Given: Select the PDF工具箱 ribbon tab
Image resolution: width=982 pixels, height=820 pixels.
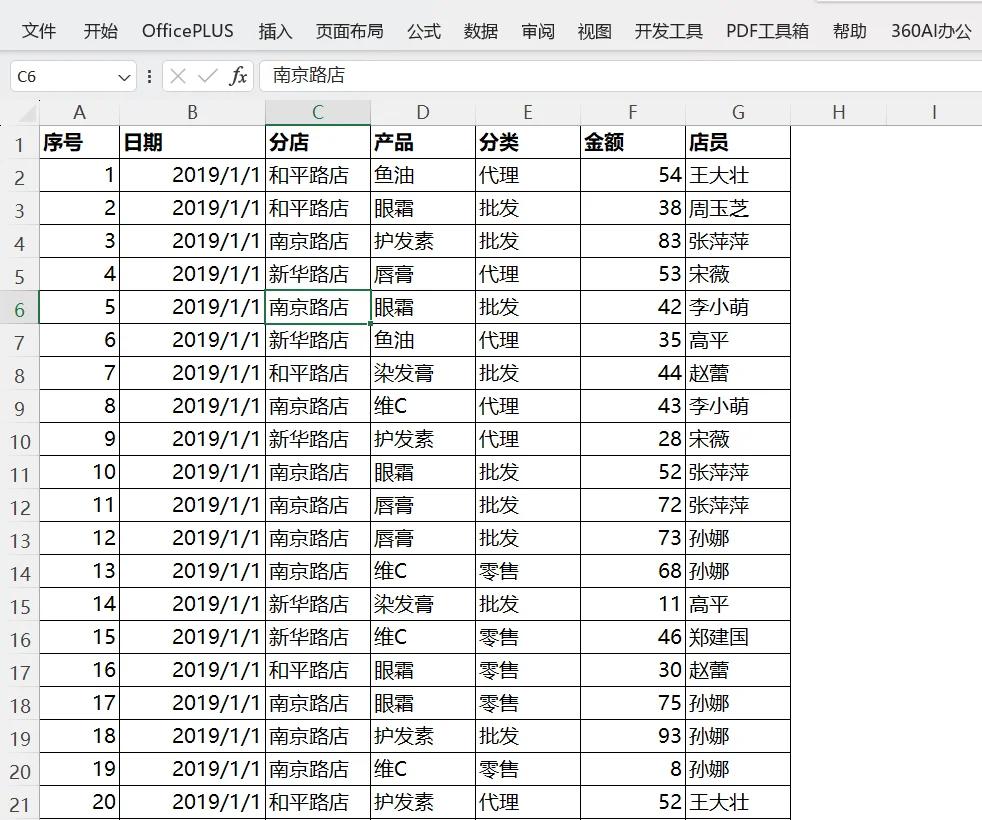Looking at the screenshot, I should [x=765, y=31].
